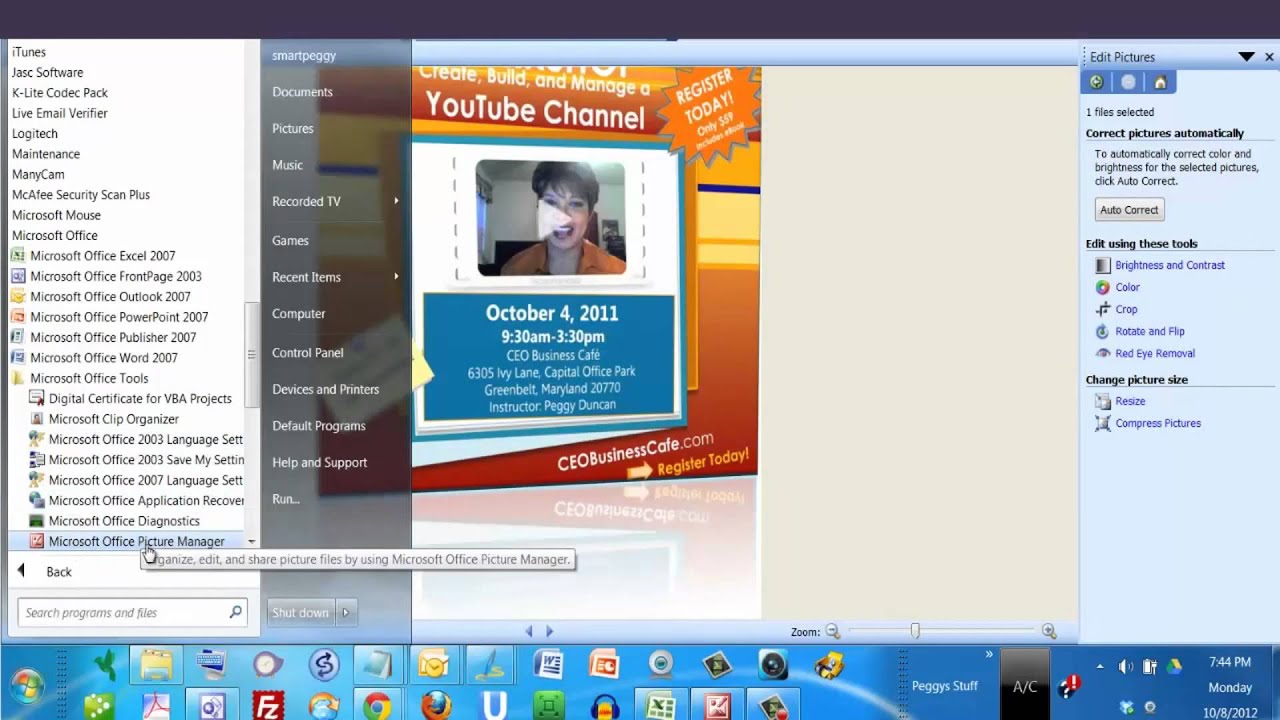1280x720 pixels.
Task: Open Microsoft Office Diagnostics
Action: (114, 521)
